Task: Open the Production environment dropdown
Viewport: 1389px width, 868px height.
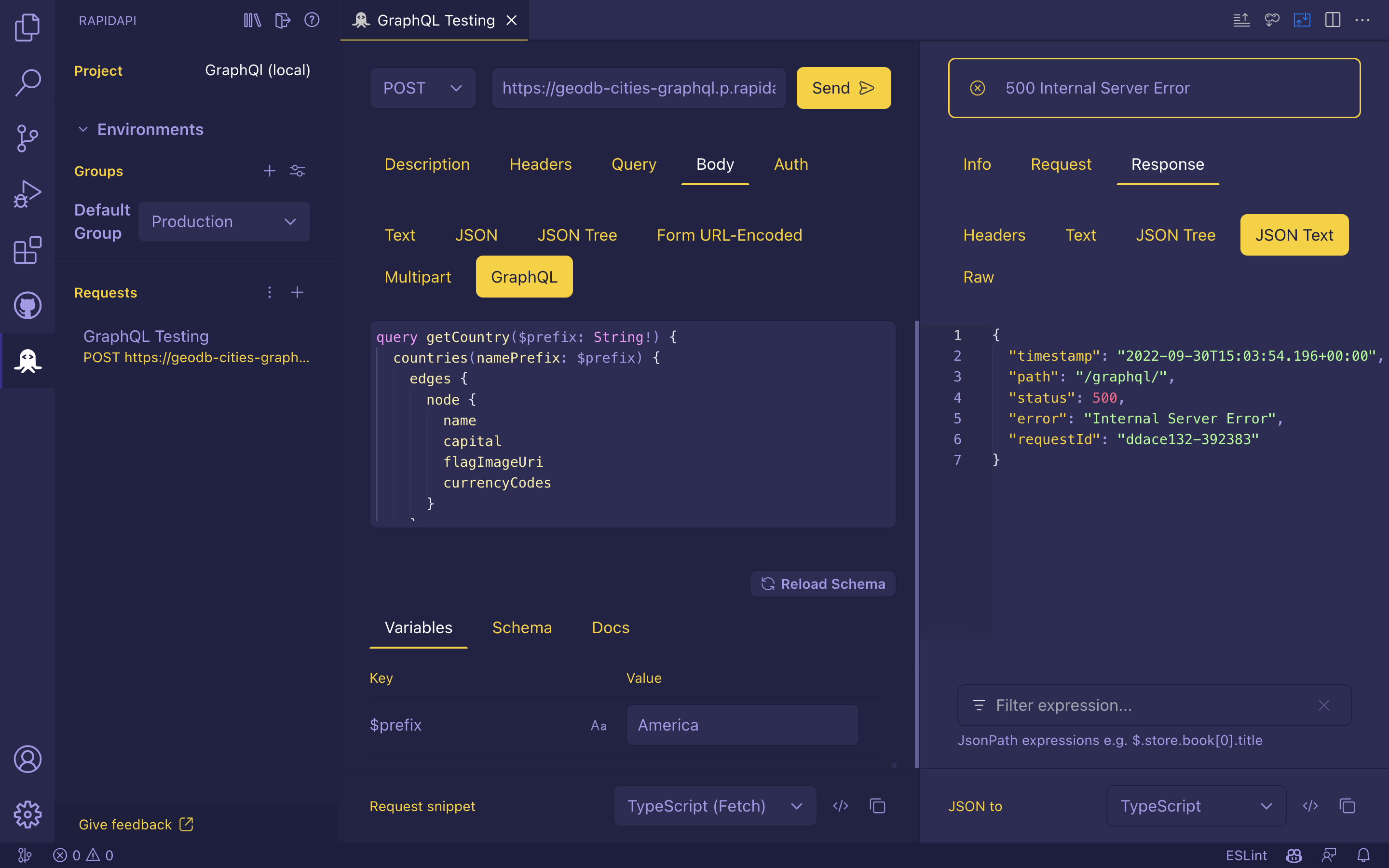Action: pos(224,222)
